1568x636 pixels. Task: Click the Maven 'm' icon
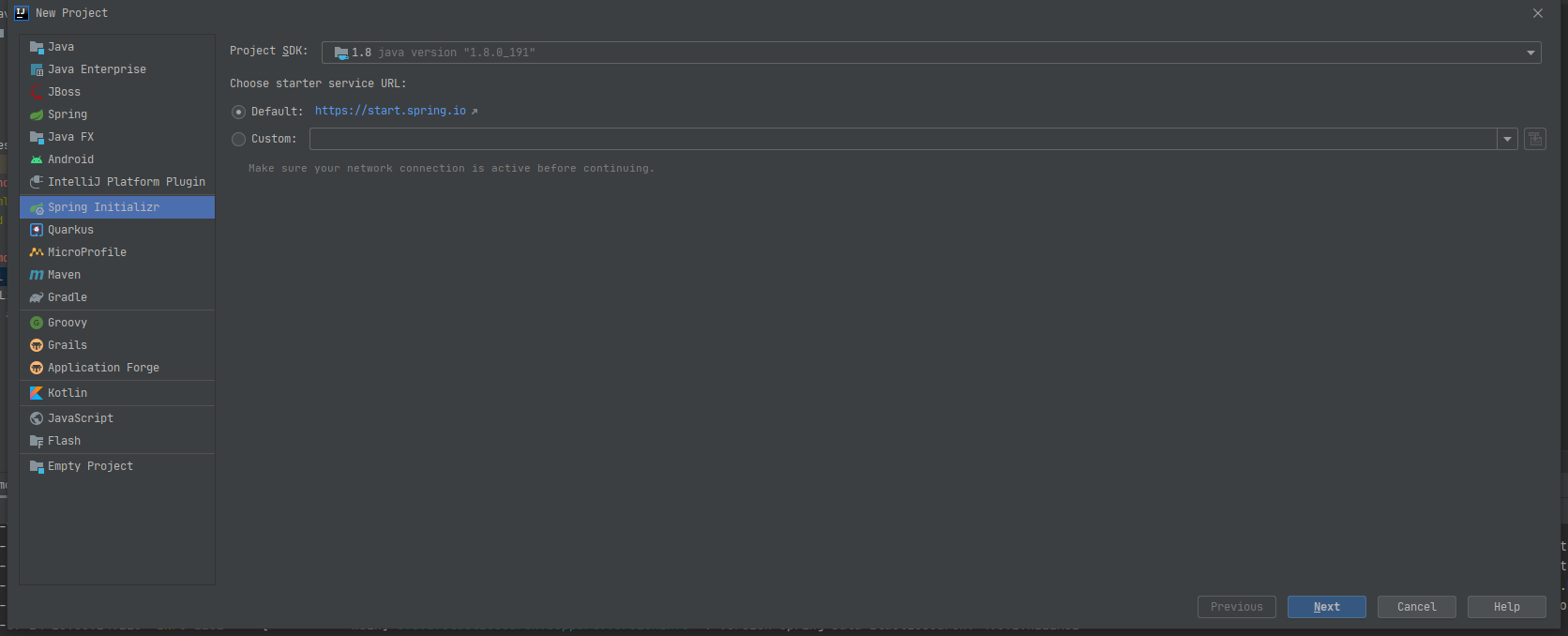click(x=37, y=275)
